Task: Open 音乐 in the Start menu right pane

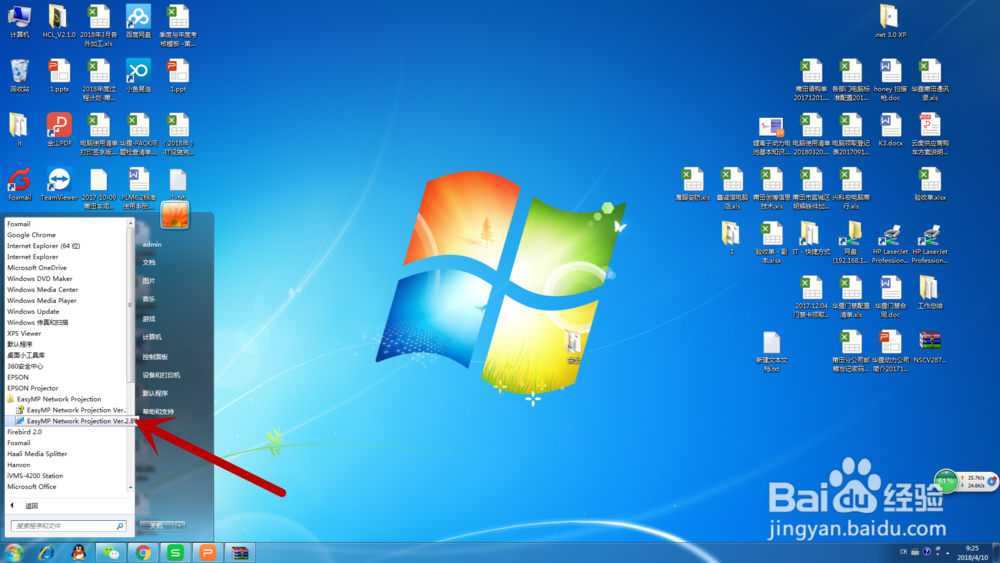Action: 149,299
